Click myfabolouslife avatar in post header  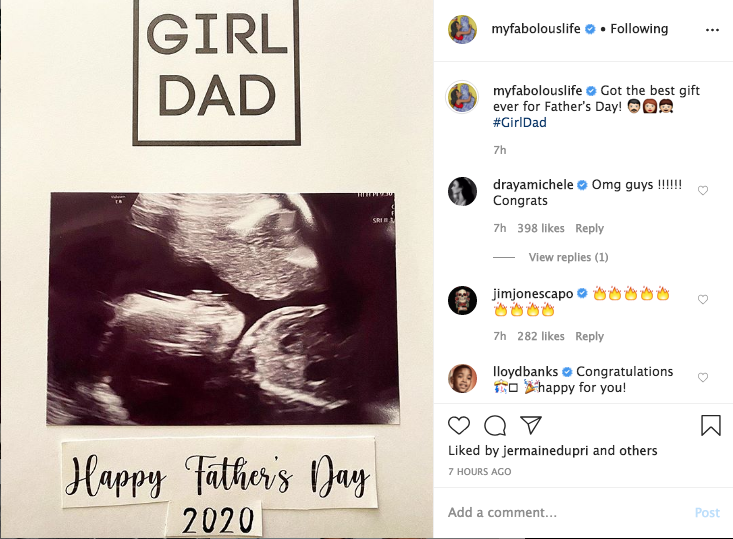point(462,29)
